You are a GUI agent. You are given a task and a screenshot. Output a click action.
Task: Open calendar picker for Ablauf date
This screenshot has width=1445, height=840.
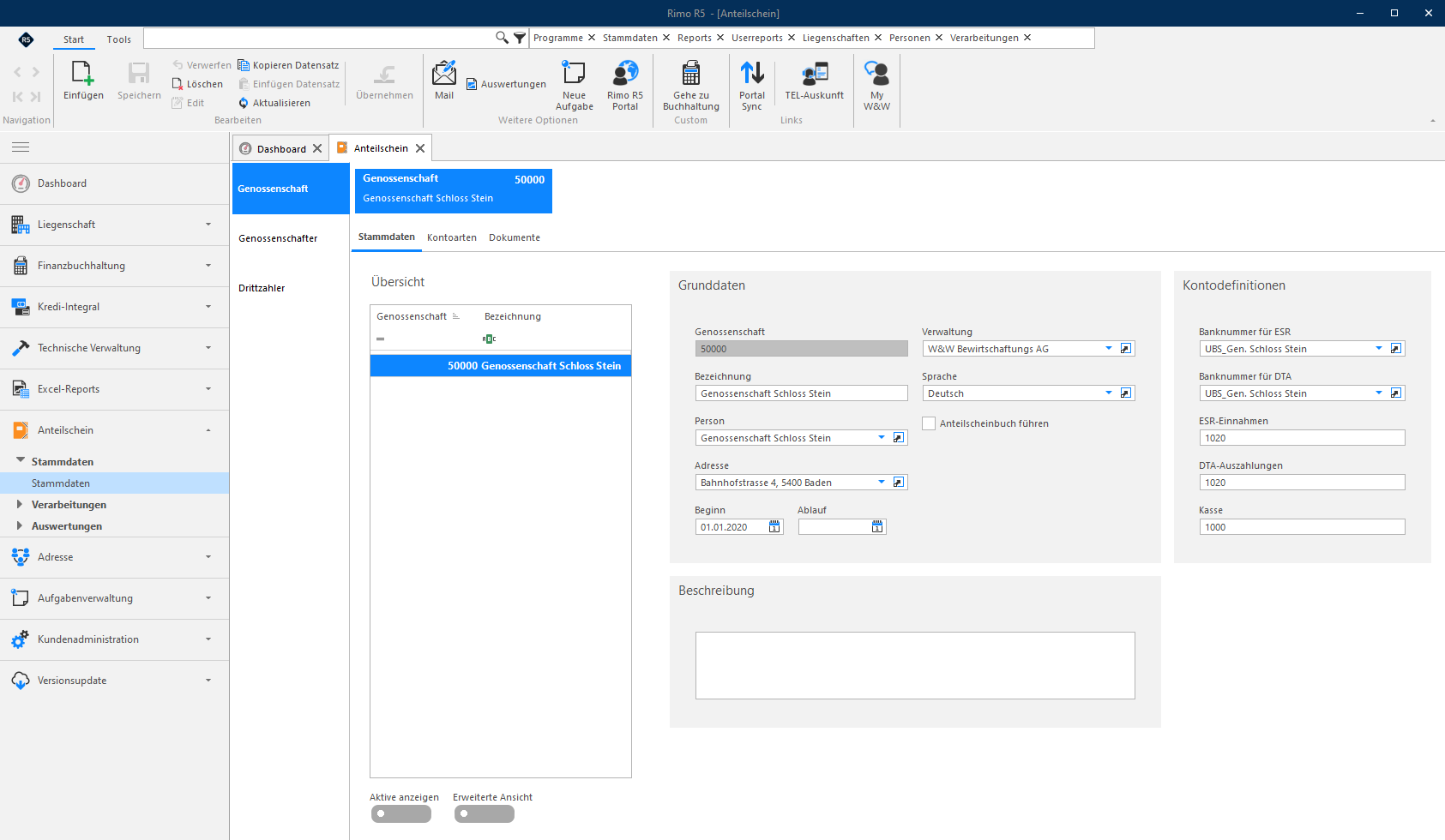click(x=877, y=527)
